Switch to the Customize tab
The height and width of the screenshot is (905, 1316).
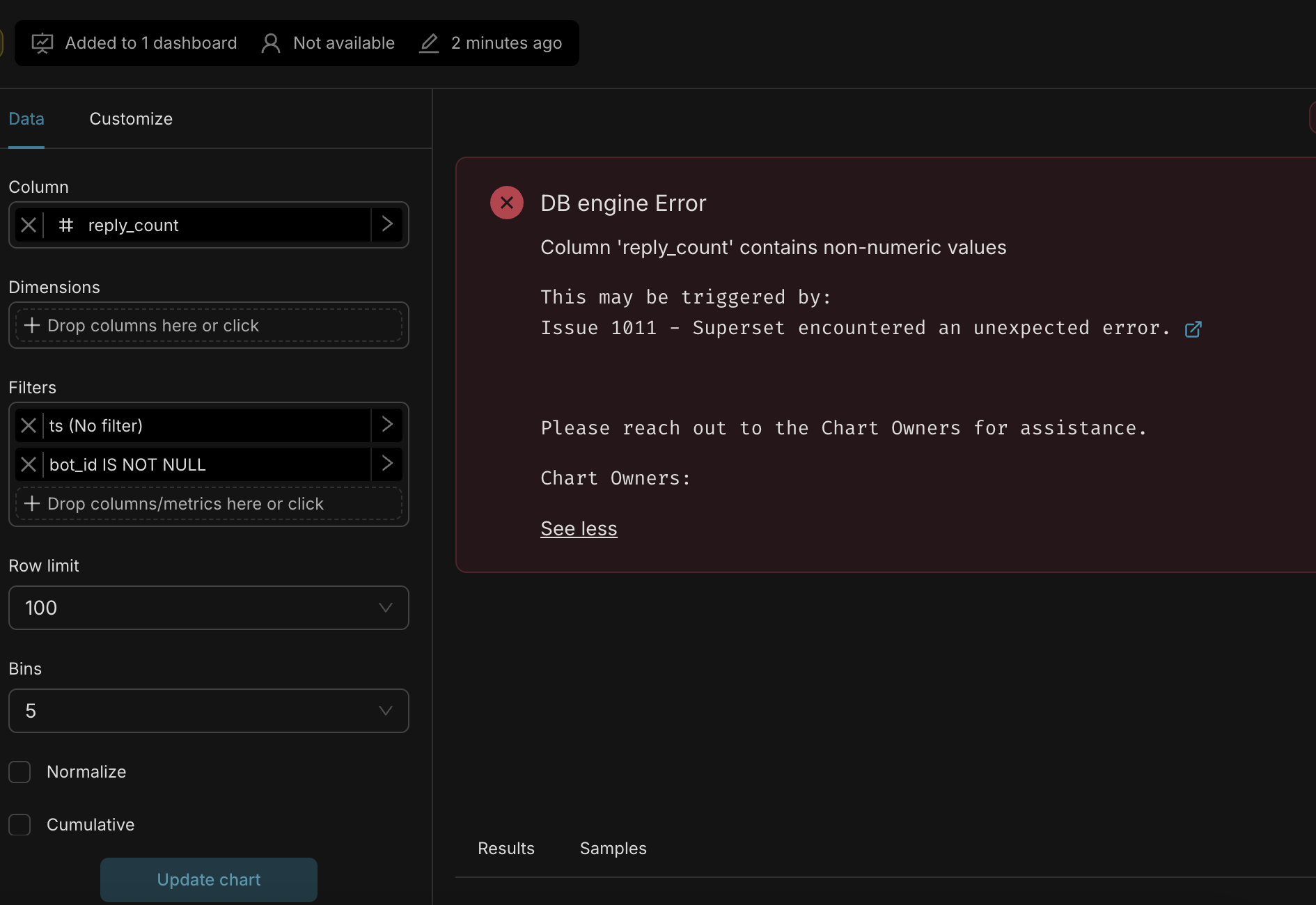click(x=131, y=119)
